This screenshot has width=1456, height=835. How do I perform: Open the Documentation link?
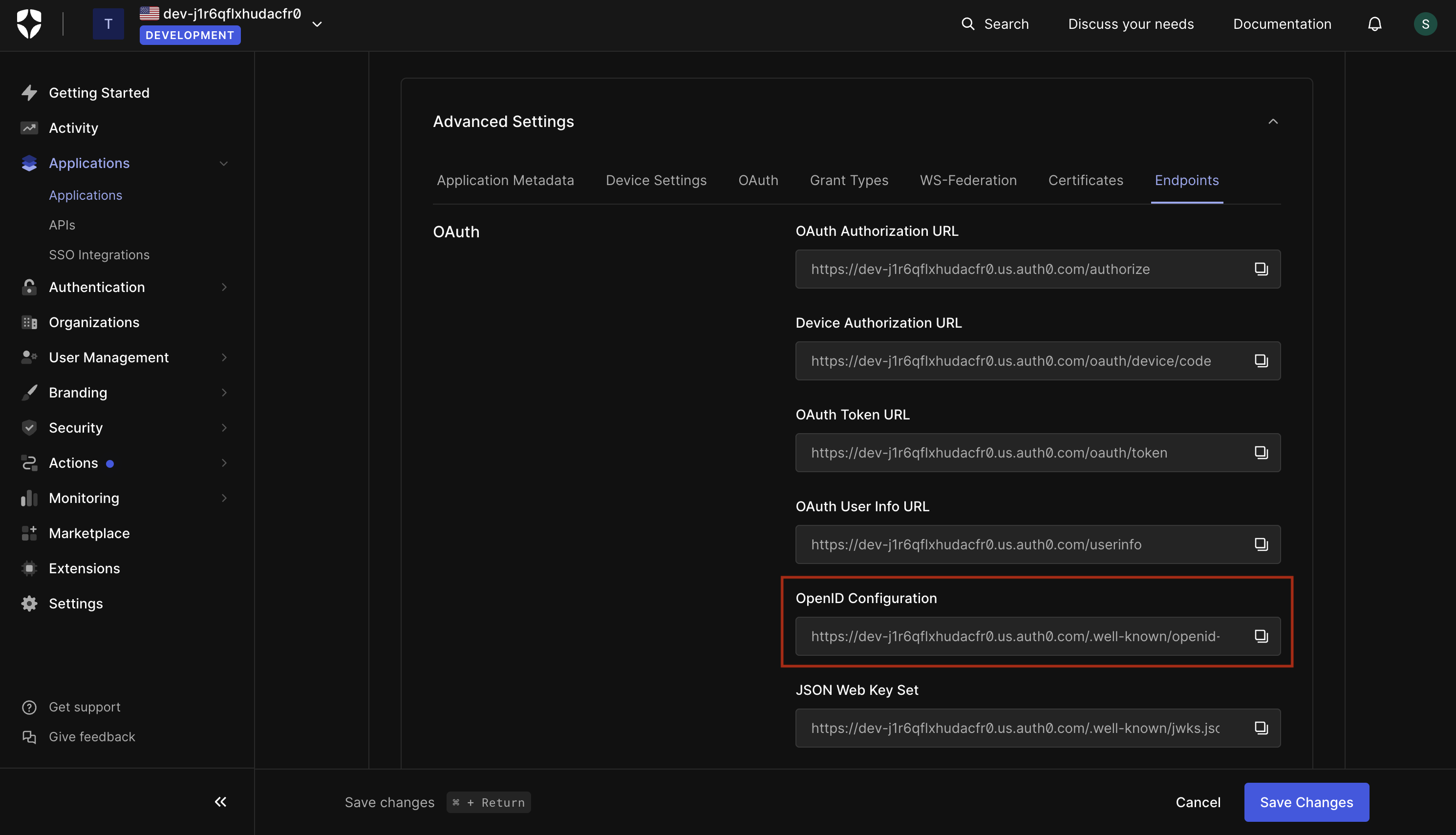1282,23
